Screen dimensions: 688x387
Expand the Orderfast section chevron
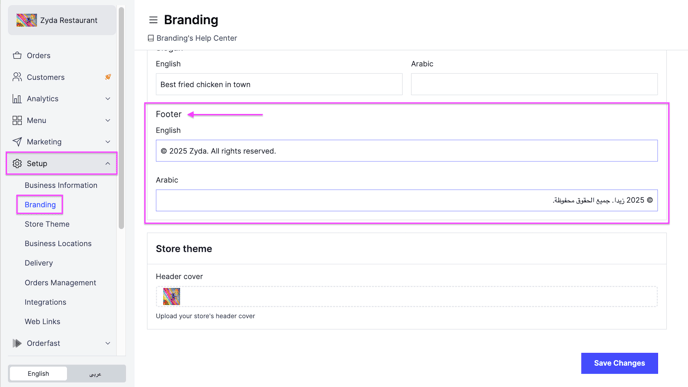click(x=108, y=343)
